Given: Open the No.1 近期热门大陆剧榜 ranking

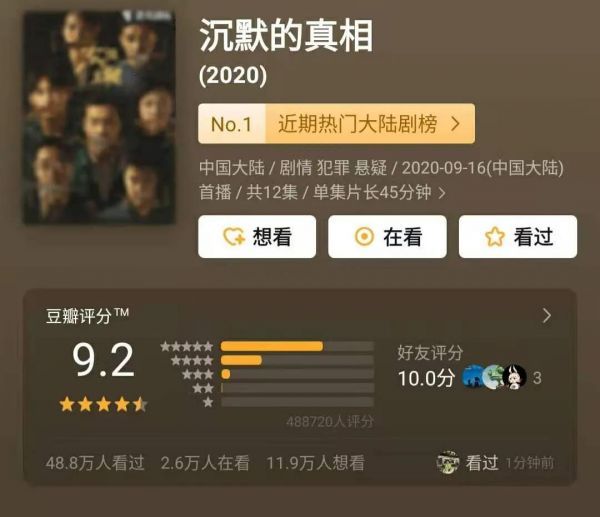Looking at the screenshot, I should [x=336, y=124].
